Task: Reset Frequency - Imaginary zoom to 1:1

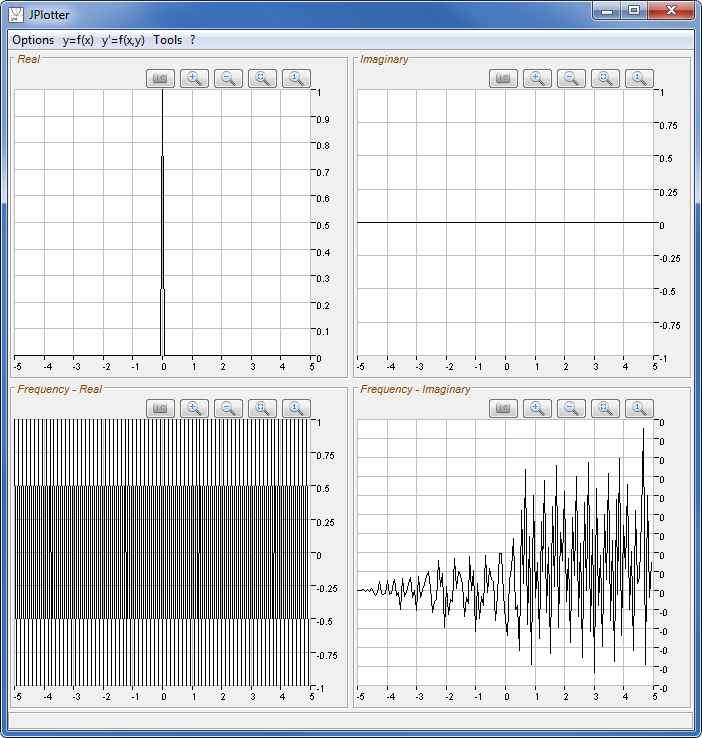Action: coord(639,408)
